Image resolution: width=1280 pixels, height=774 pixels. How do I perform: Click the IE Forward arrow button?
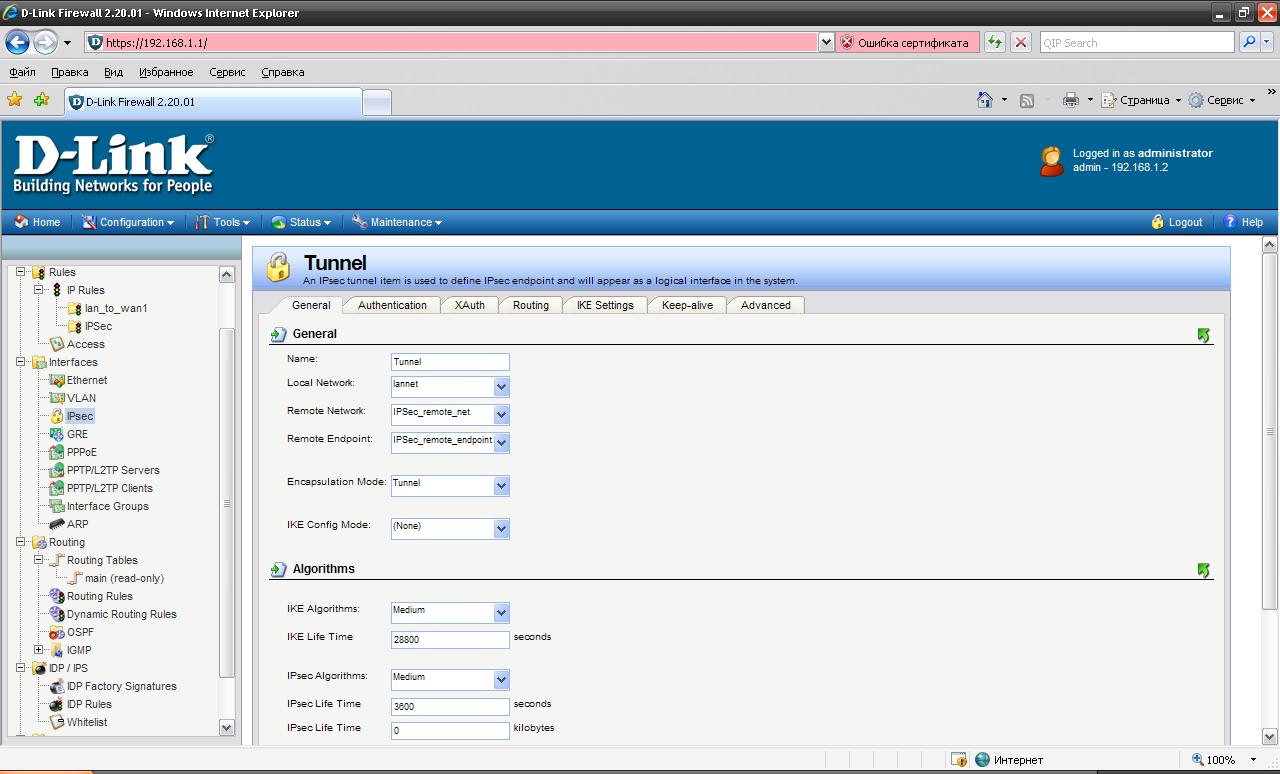pos(45,43)
